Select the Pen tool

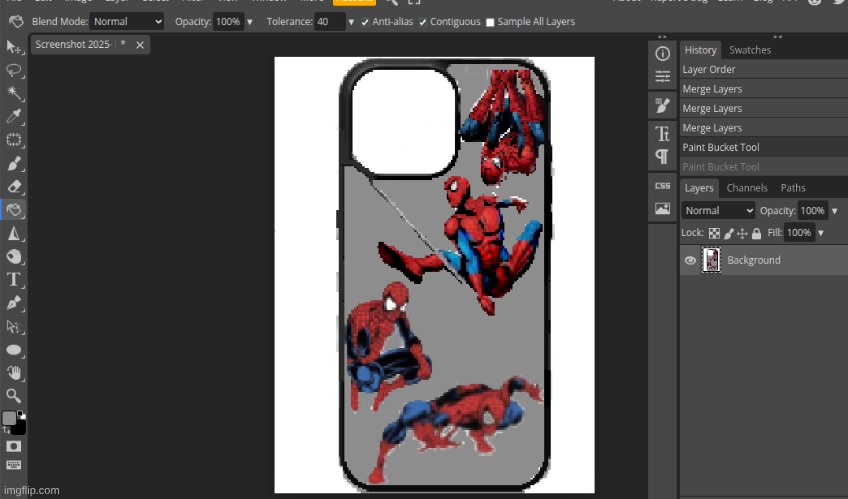14,303
